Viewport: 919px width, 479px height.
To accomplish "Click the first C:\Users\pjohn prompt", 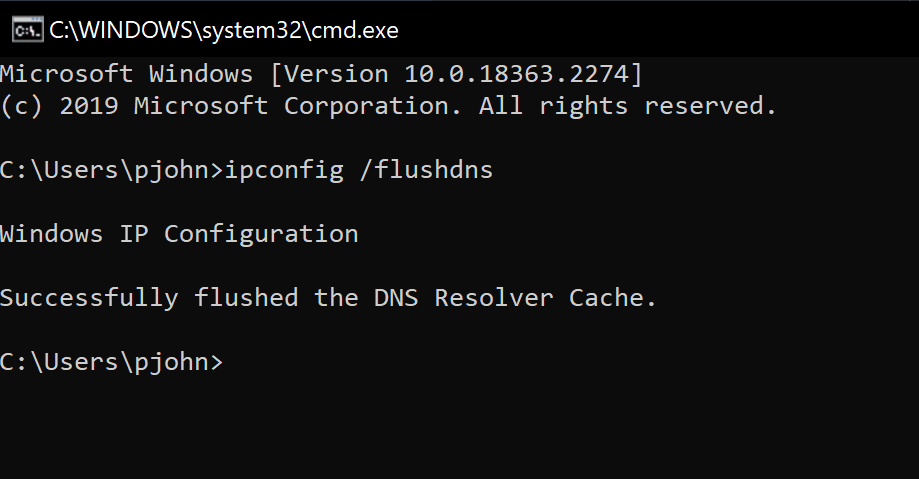I will [x=112, y=171].
